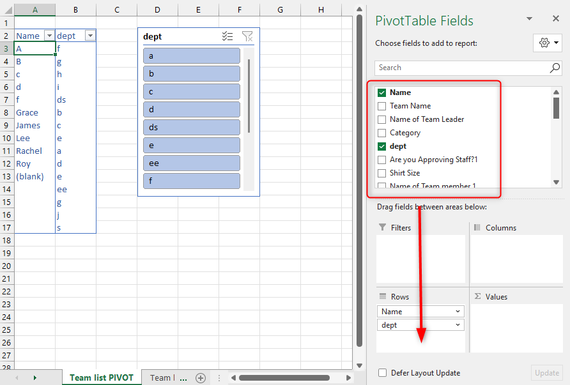Open the PivotTable Fields pane options arrow
The image size is (570, 385).
(530, 19)
